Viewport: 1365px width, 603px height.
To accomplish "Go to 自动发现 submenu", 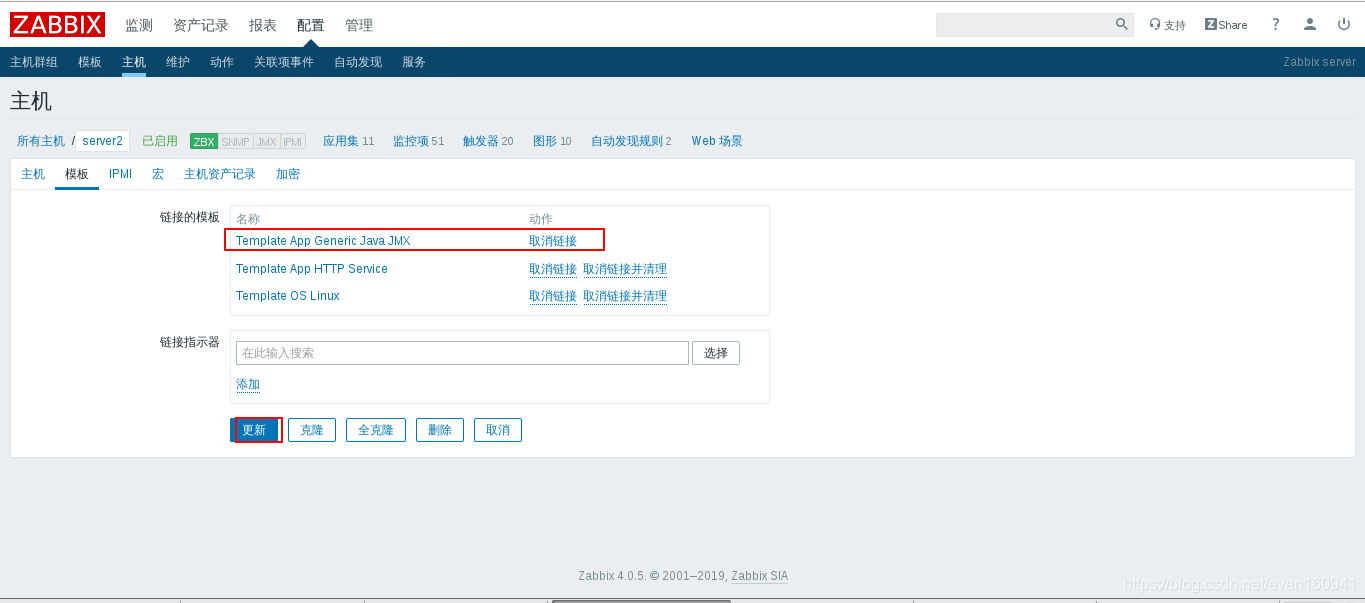I will (358, 62).
